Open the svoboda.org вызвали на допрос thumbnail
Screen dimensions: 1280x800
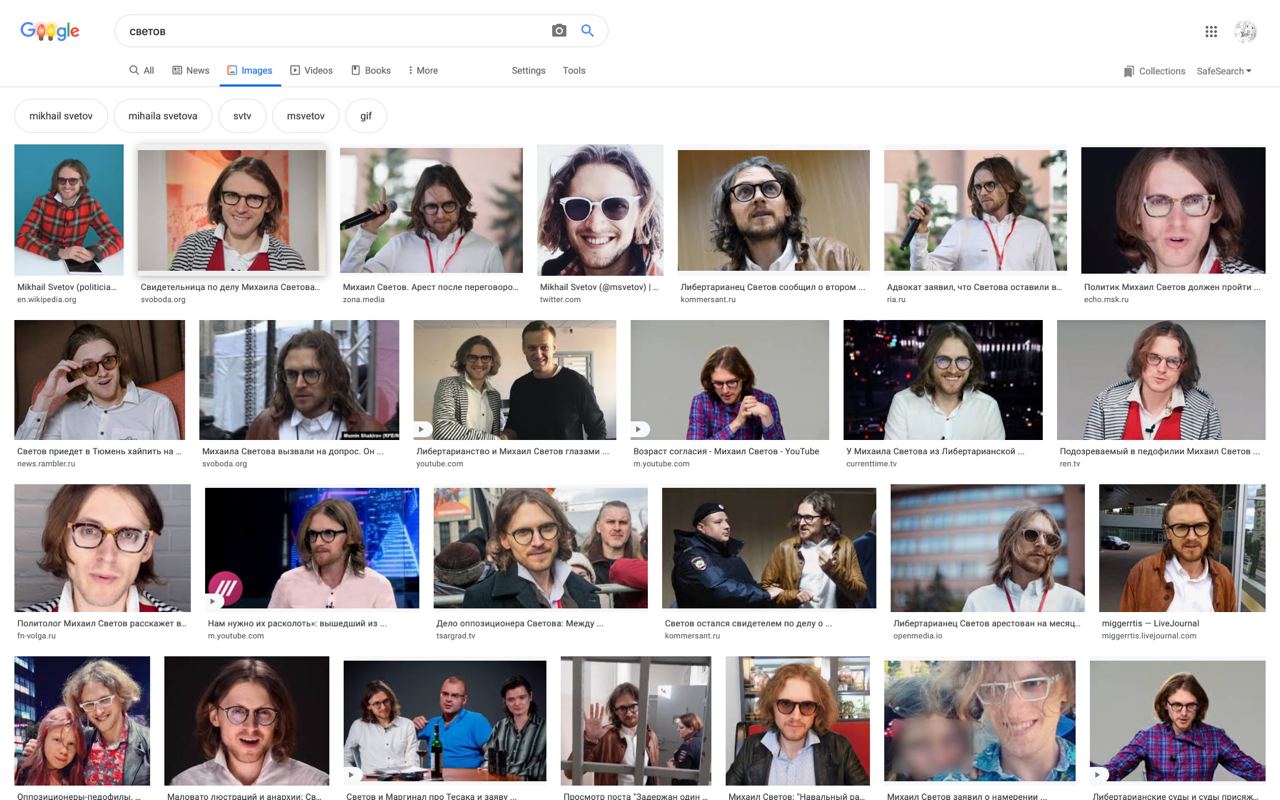click(299, 380)
